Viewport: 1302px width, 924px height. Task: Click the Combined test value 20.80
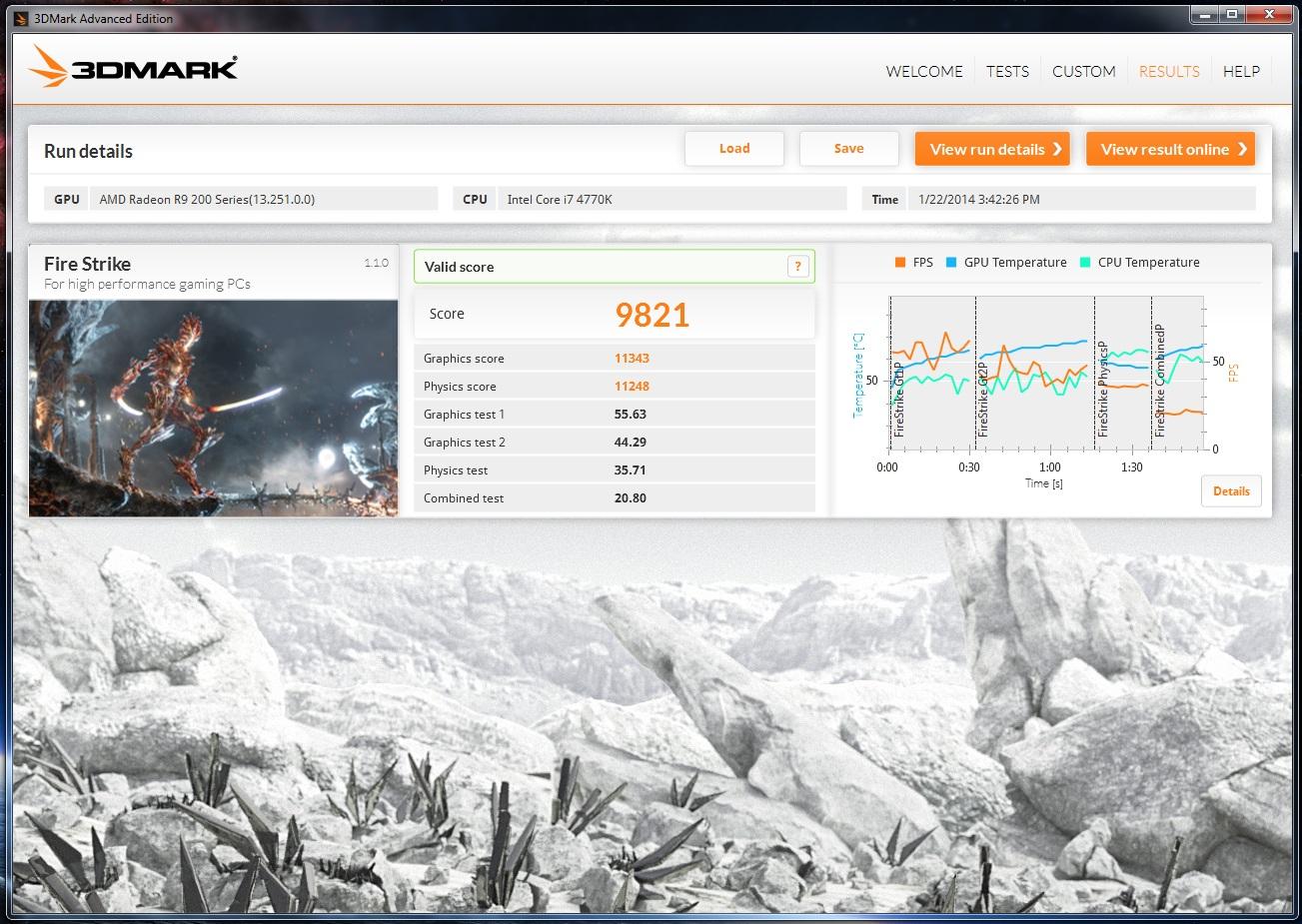(631, 498)
